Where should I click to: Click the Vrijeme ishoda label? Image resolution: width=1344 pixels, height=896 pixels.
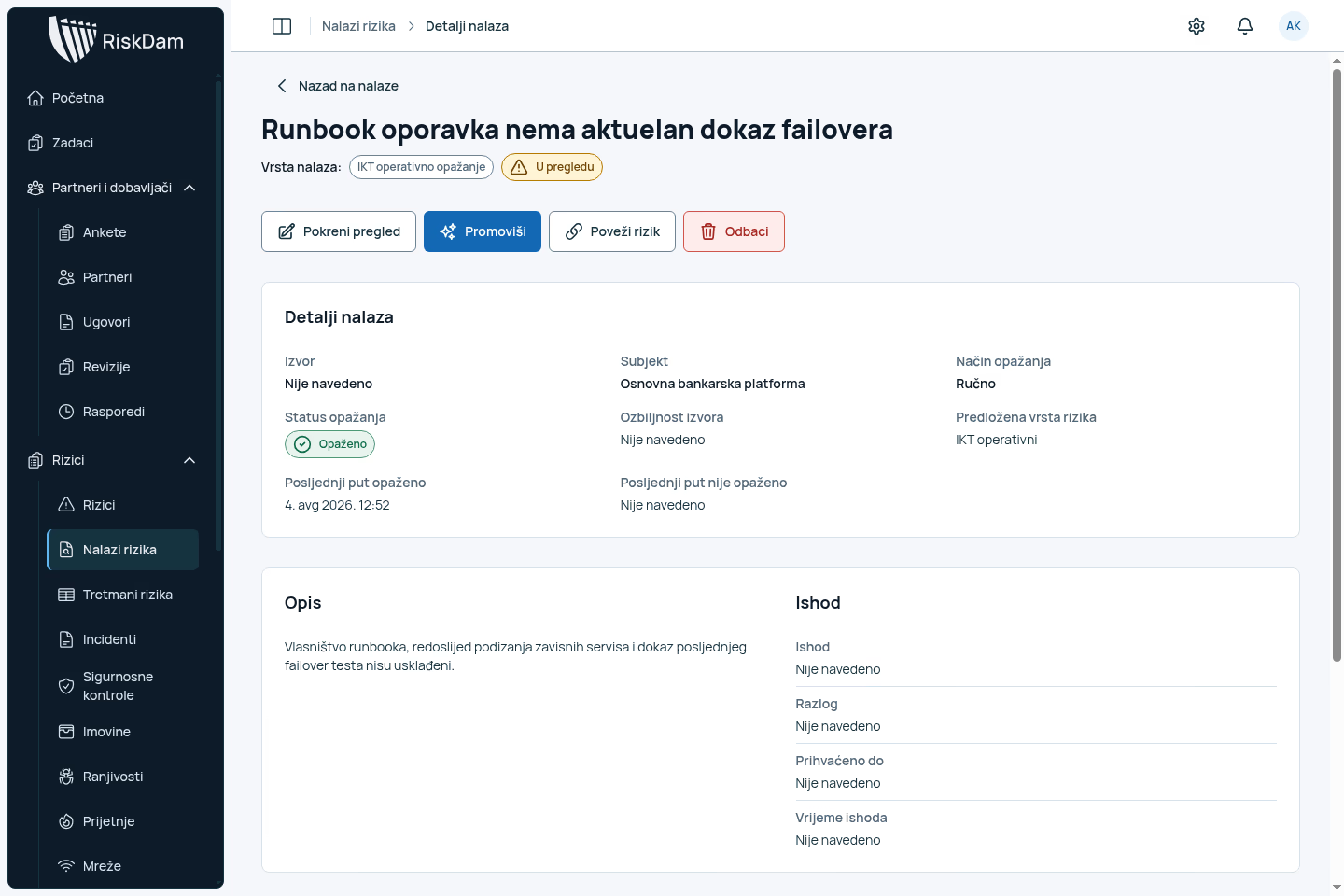(x=841, y=818)
